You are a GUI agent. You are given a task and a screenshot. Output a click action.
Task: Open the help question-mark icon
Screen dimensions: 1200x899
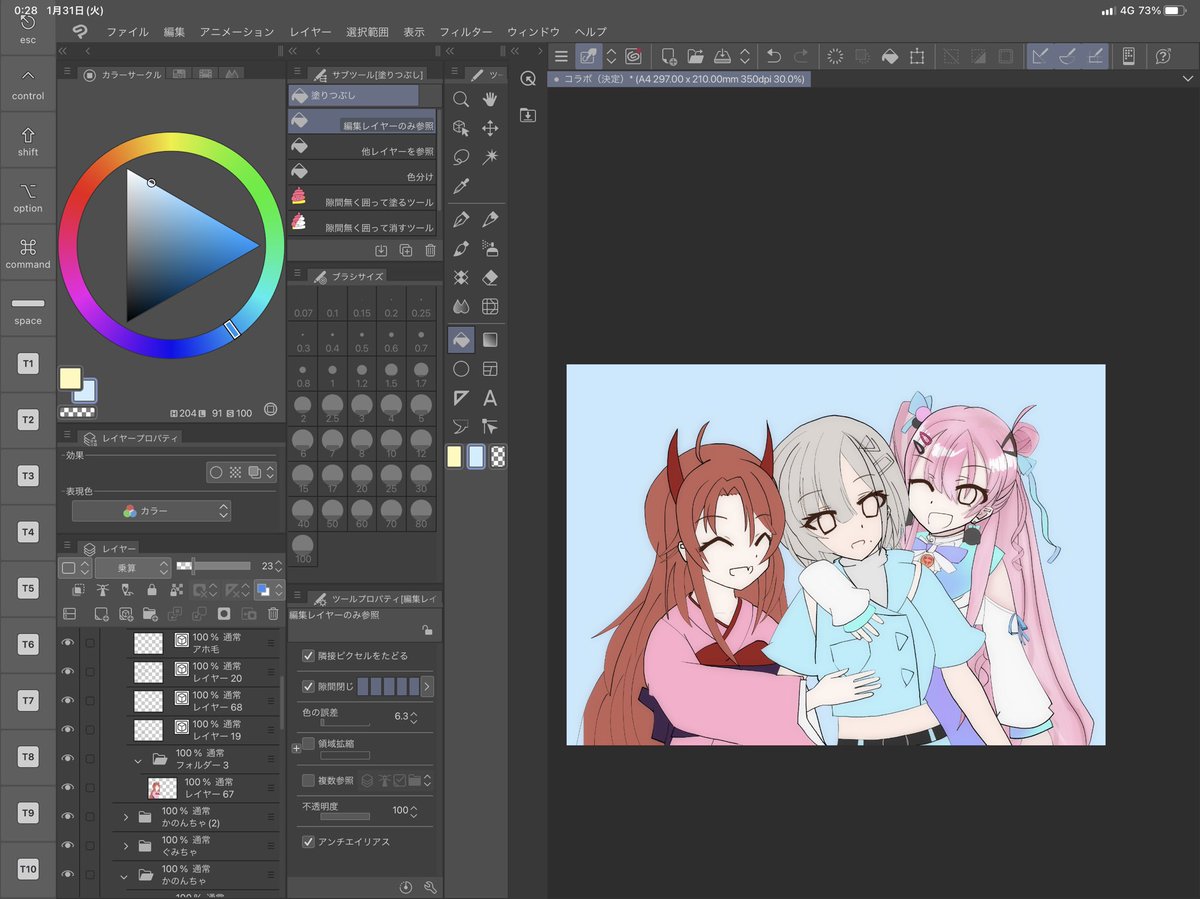click(1163, 57)
